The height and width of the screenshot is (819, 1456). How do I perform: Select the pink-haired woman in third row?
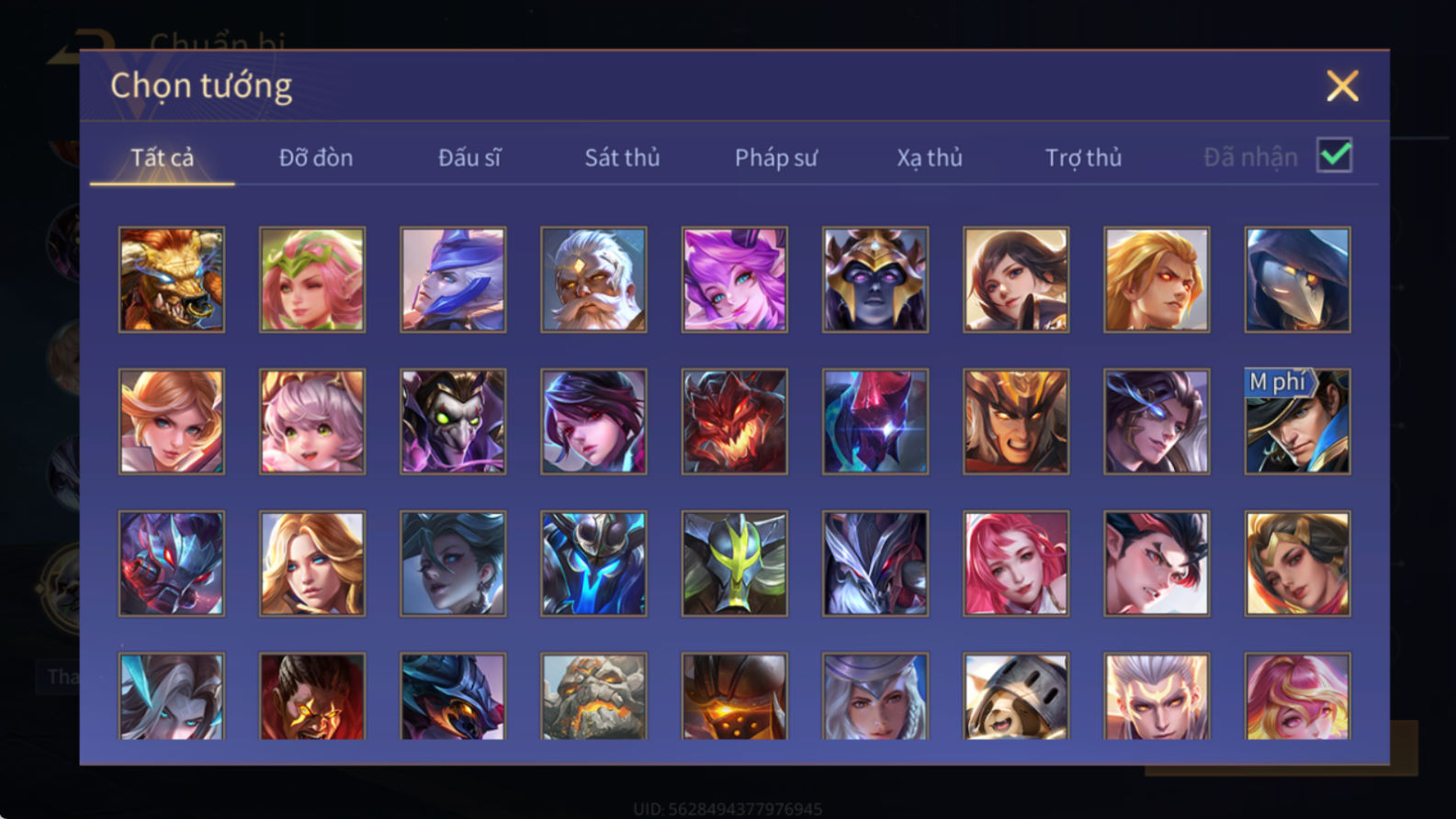tap(1016, 563)
